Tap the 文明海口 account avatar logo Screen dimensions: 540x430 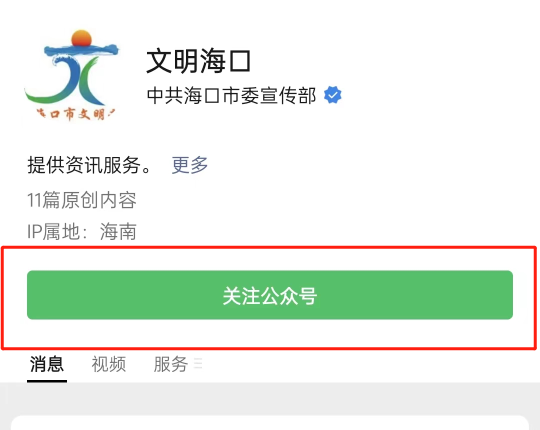pos(72,75)
